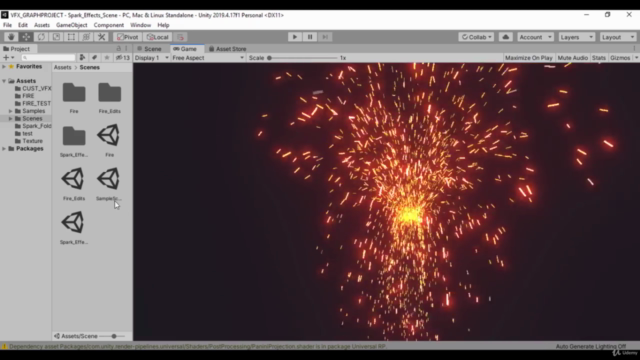Expand the Samples folder arrow

tap(11, 111)
